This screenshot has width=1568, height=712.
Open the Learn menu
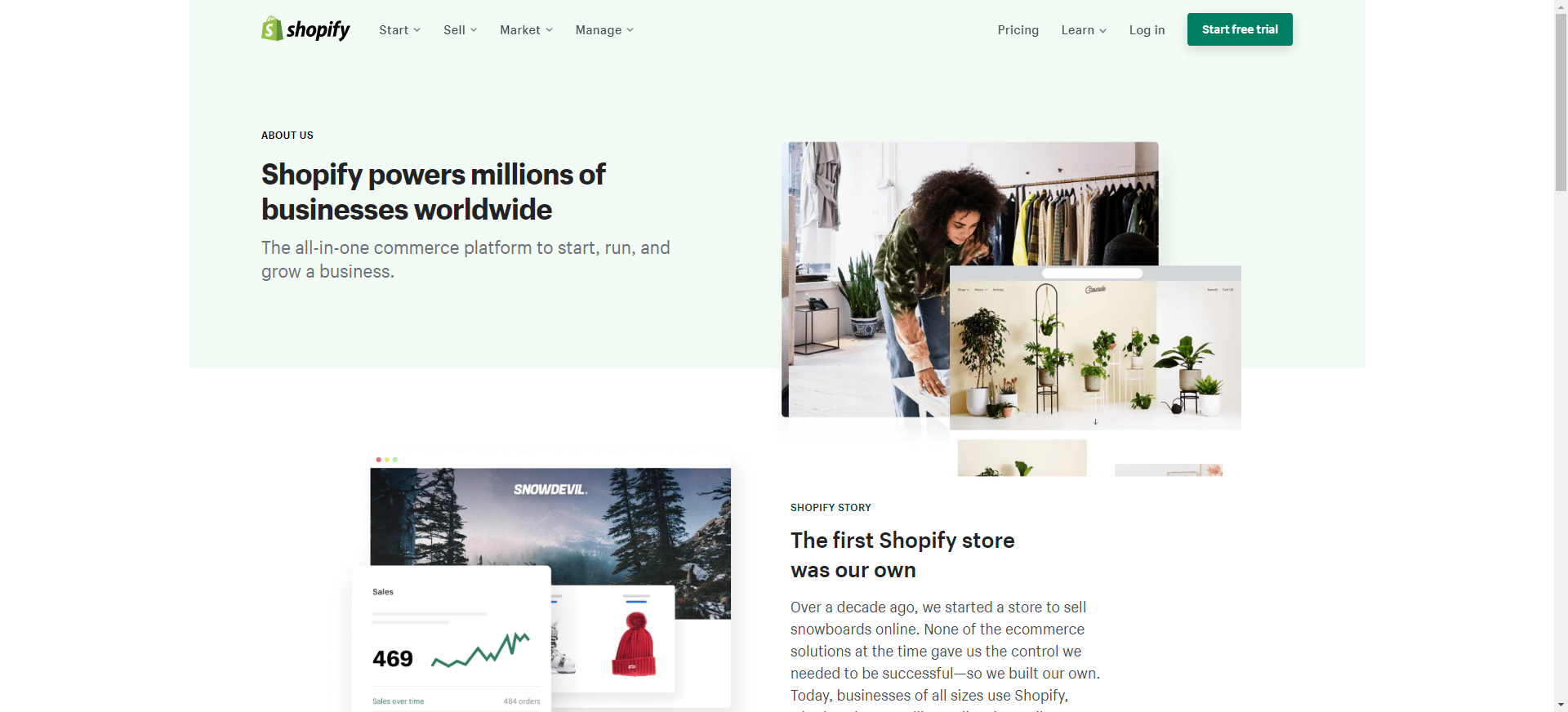[1084, 30]
